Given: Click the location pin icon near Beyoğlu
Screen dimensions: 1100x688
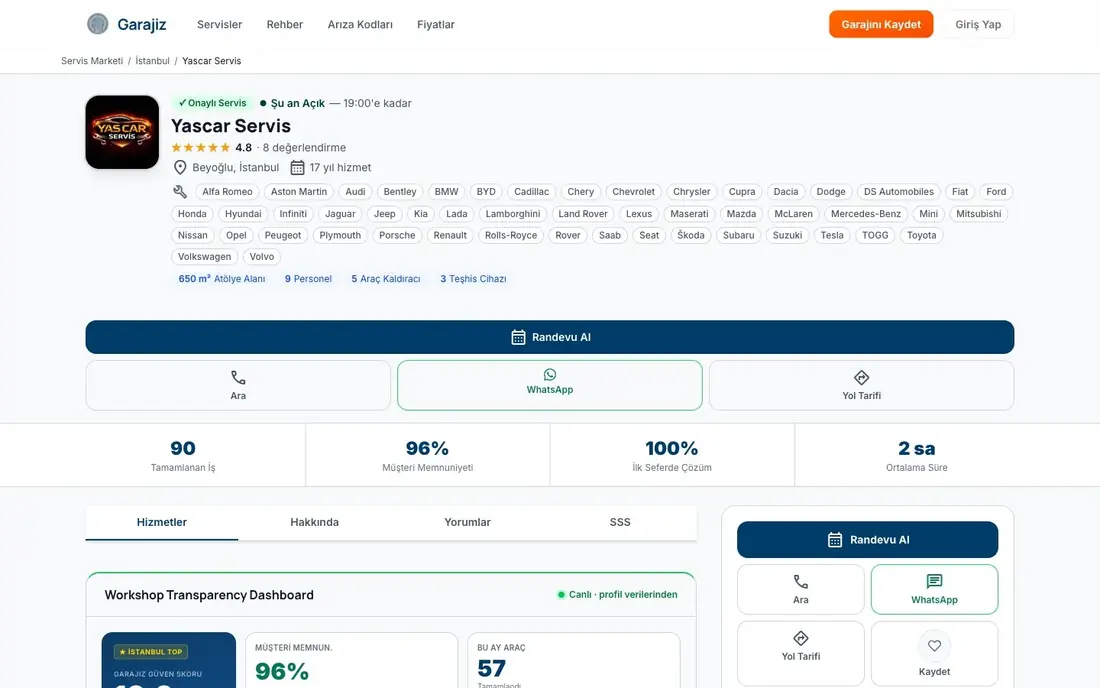Looking at the screenshot, I should pyautogui.click(x=180, y=168).
